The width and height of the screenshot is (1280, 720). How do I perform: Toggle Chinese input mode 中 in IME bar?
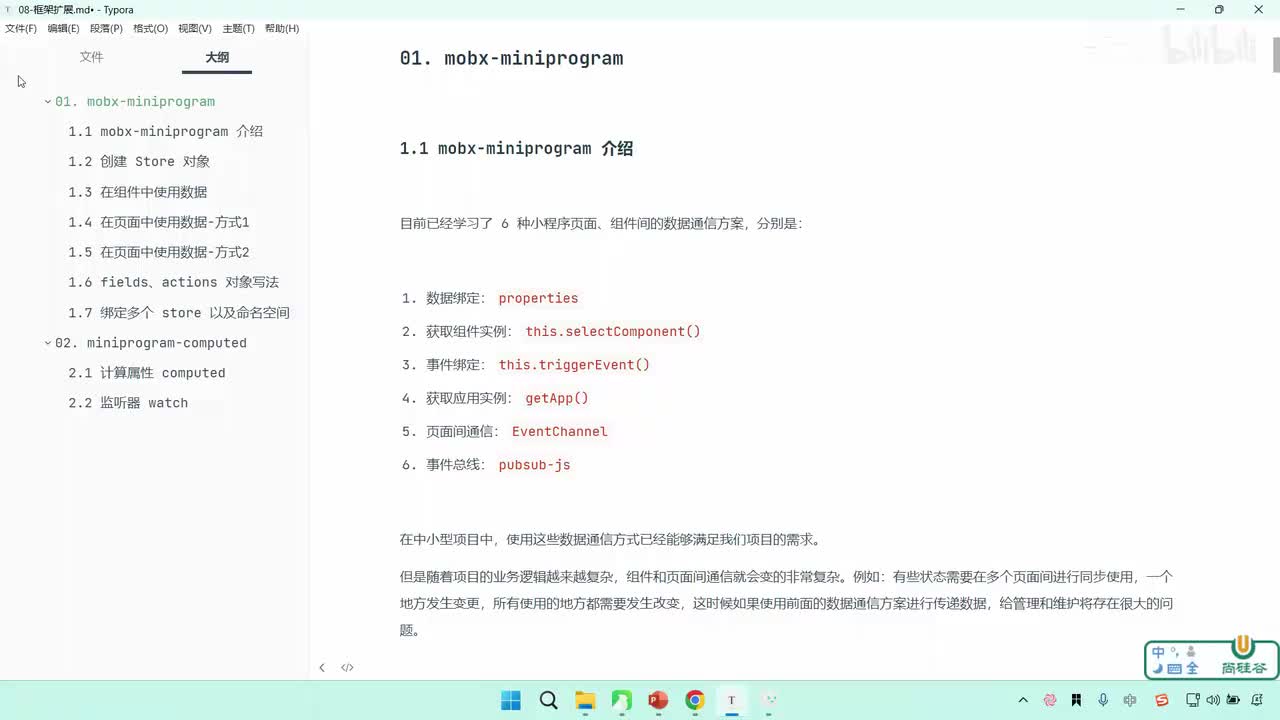[1158, 652]
